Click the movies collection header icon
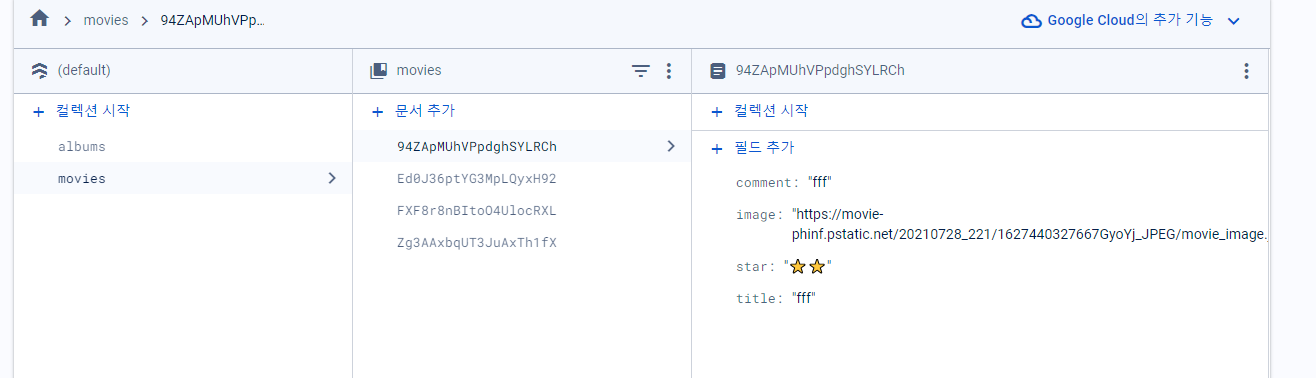 tap(378, 71)
